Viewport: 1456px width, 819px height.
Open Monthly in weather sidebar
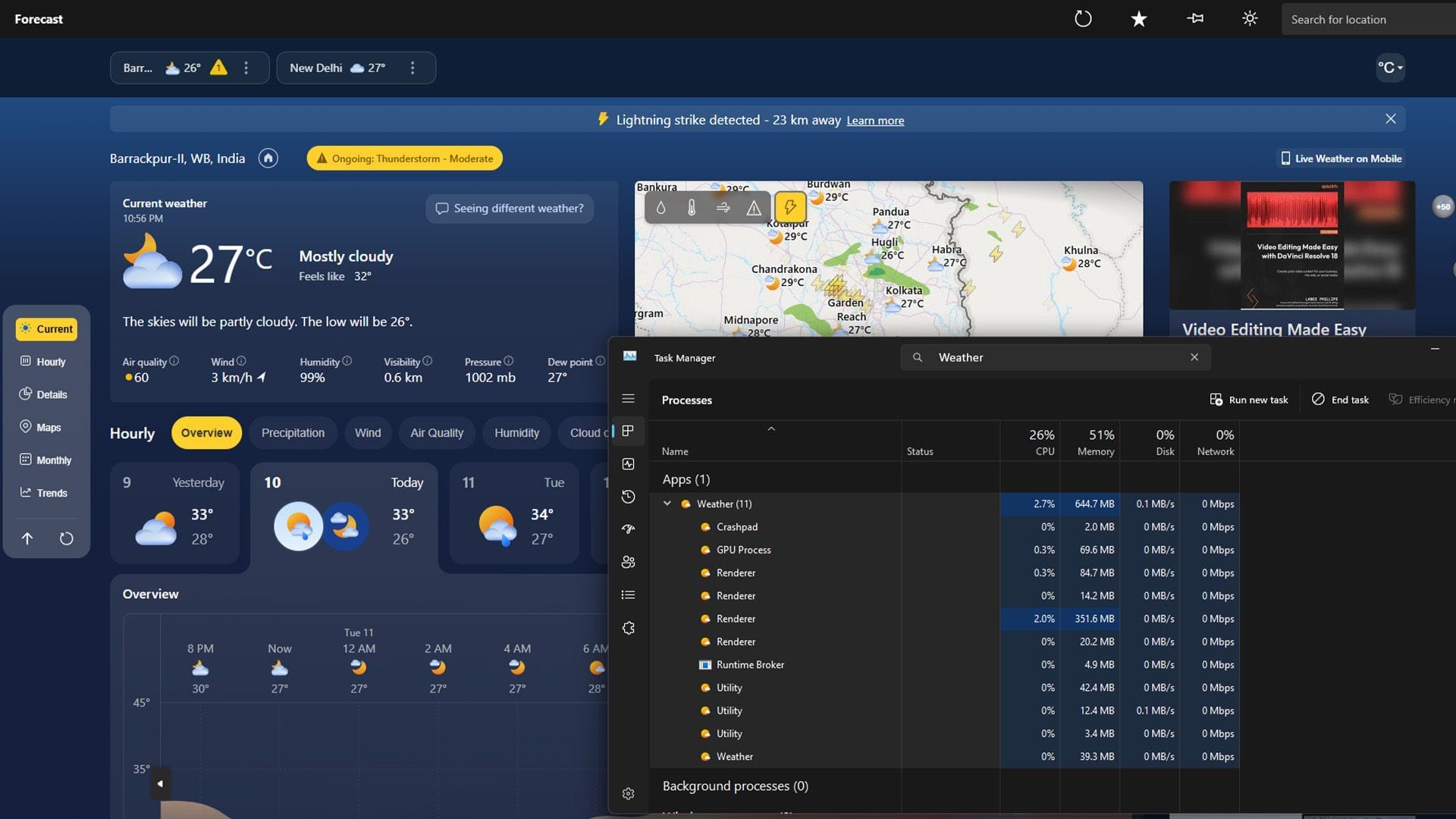click(46, 460)
